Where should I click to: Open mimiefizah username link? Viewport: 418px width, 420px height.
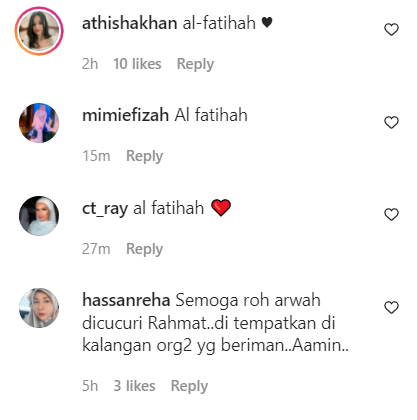126,115
